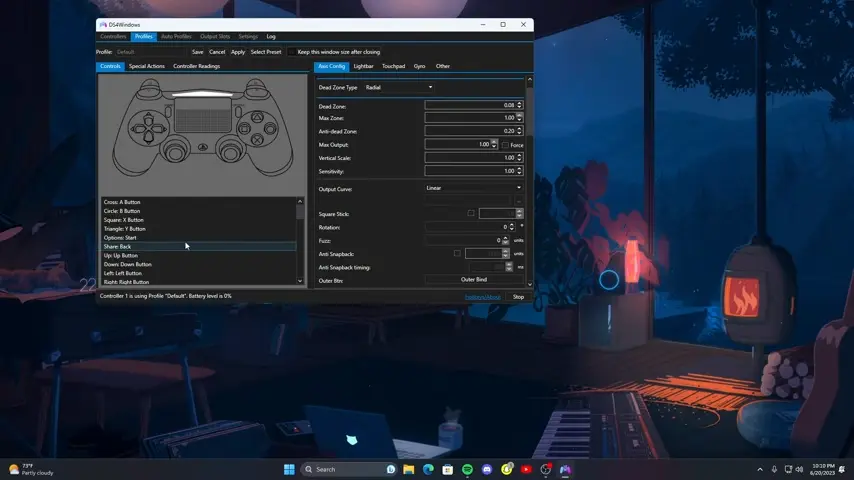The width and height of the screenshot is (854, 480).
Task: Click the Cancel button
Action: pyautogui.click(x=217, y=52)
